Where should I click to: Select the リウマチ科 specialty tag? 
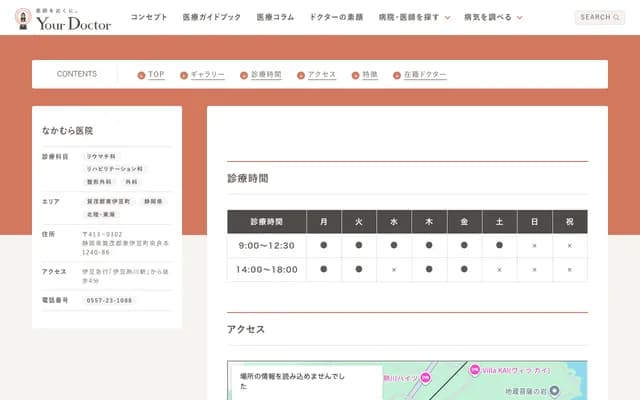click(101, 157)
